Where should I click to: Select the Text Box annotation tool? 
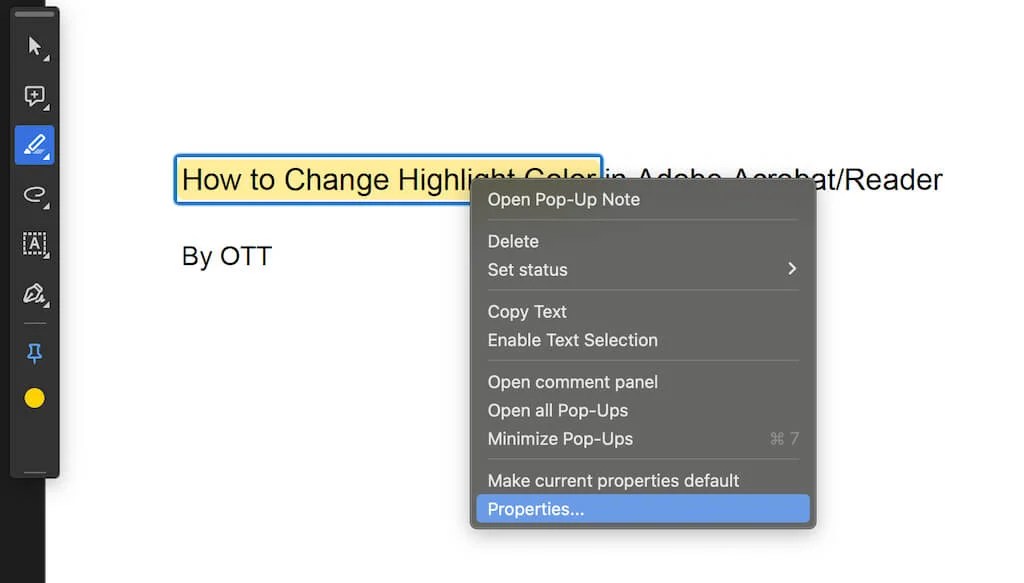tap(35, 245)
